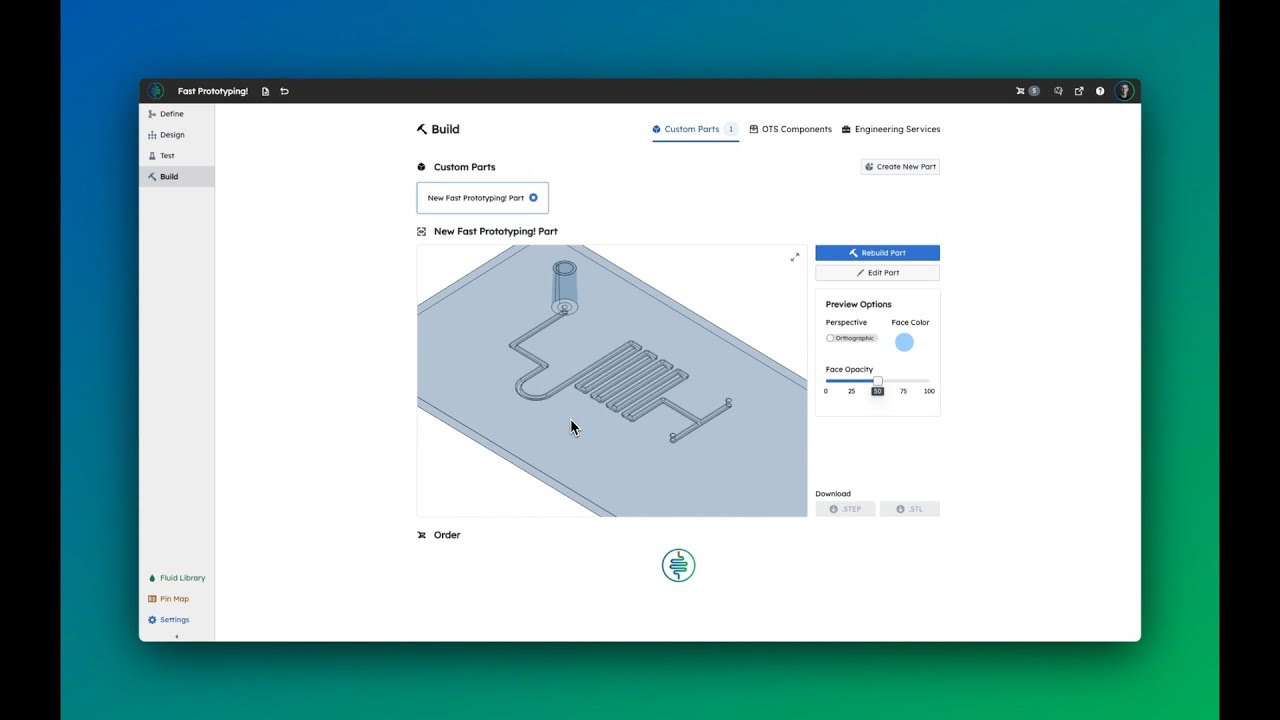Click the document icon beside project title
1280x720 pixels.
coord(265,91)
